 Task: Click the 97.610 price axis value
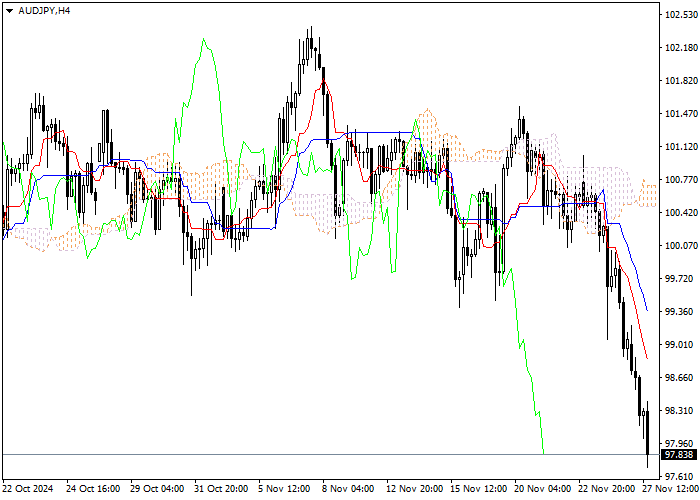pos(679,476)
